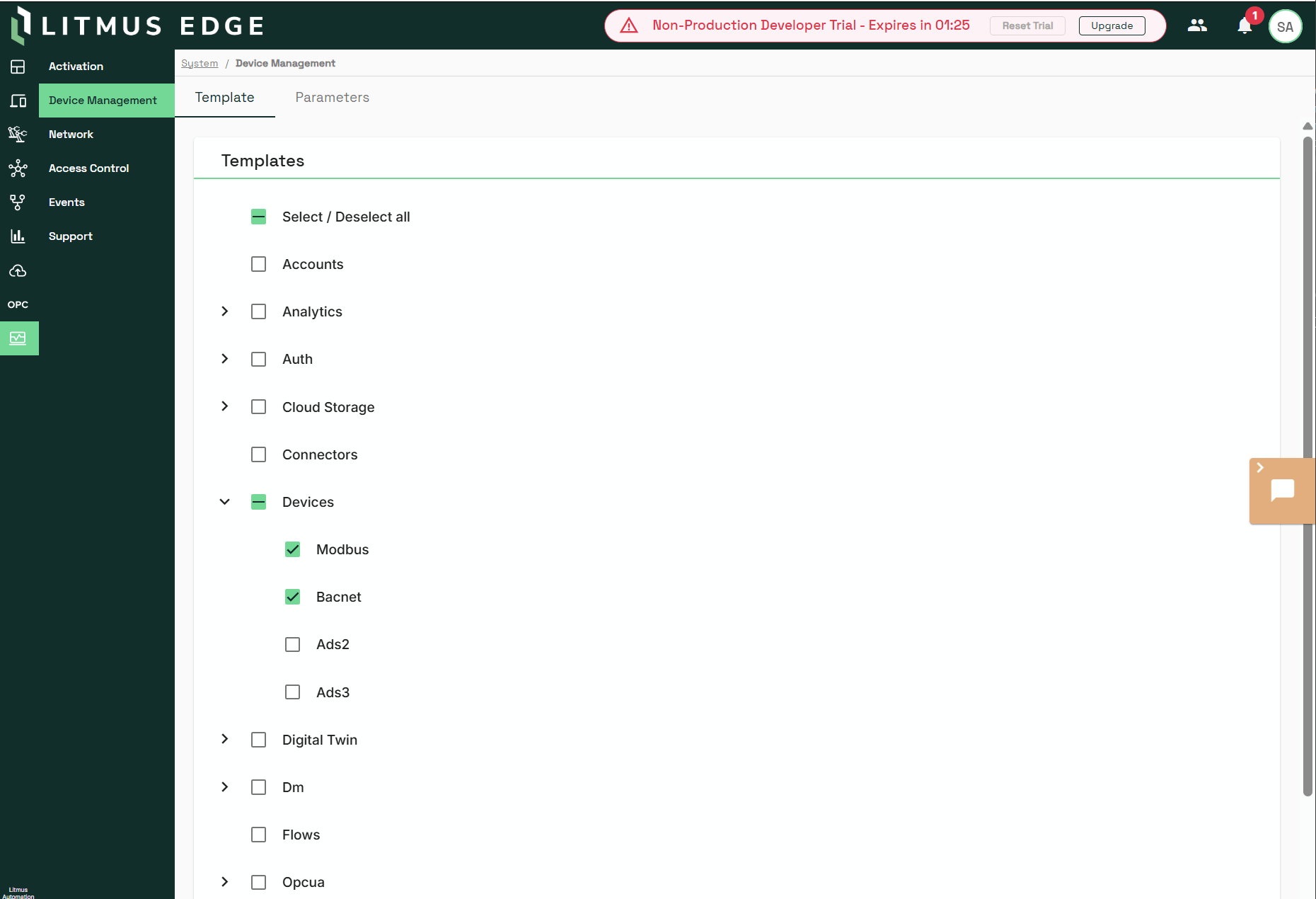Open the SA user avatar menu
Image resolution: width=1316 pixels, height=899 pixels.
(x=1285, y=27)
